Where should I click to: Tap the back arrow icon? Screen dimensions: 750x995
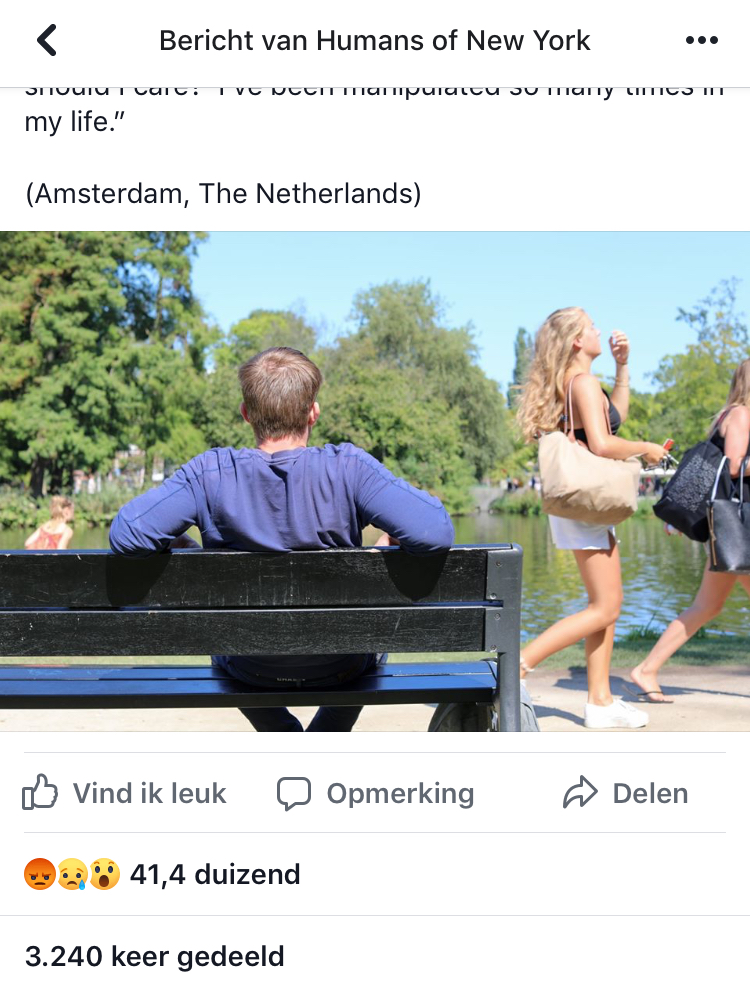pyautogui.click(x=47, y=40)
